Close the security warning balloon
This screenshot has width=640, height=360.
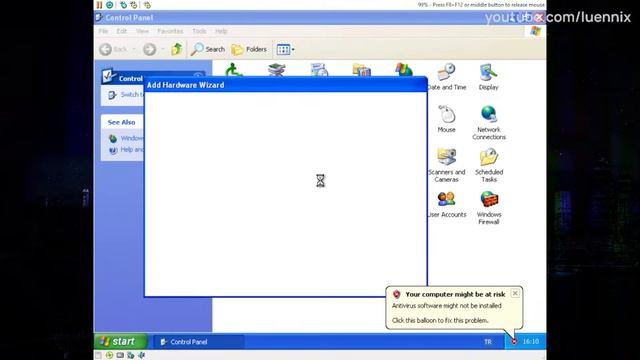pos(515,293)
